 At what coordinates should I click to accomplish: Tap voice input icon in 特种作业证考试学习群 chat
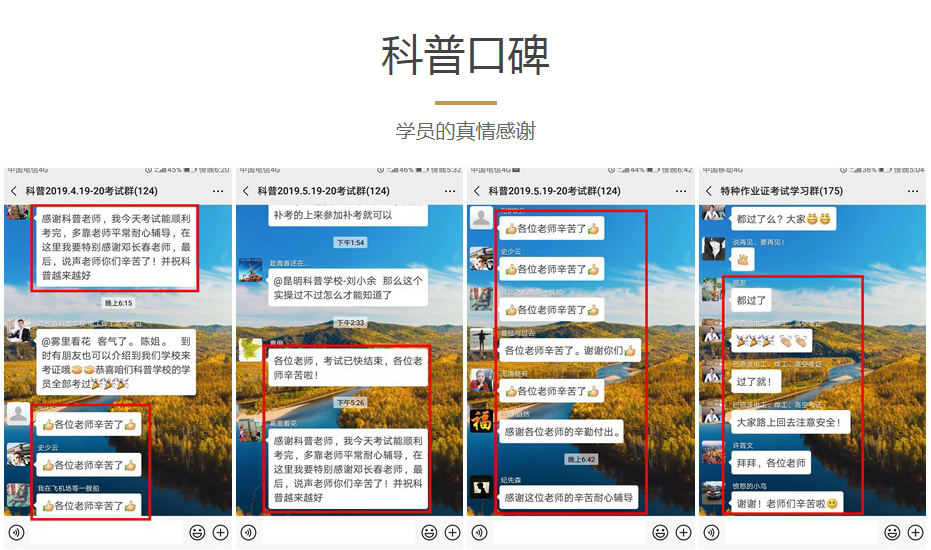click(x=711, y=533)
